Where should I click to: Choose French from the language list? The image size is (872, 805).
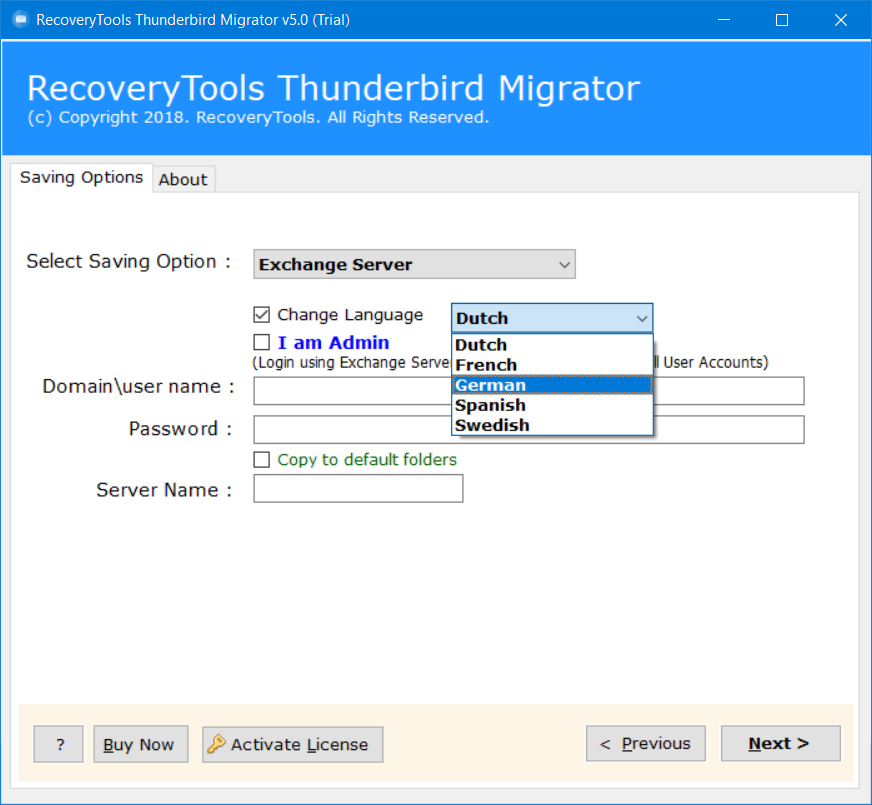click(552, 365)
